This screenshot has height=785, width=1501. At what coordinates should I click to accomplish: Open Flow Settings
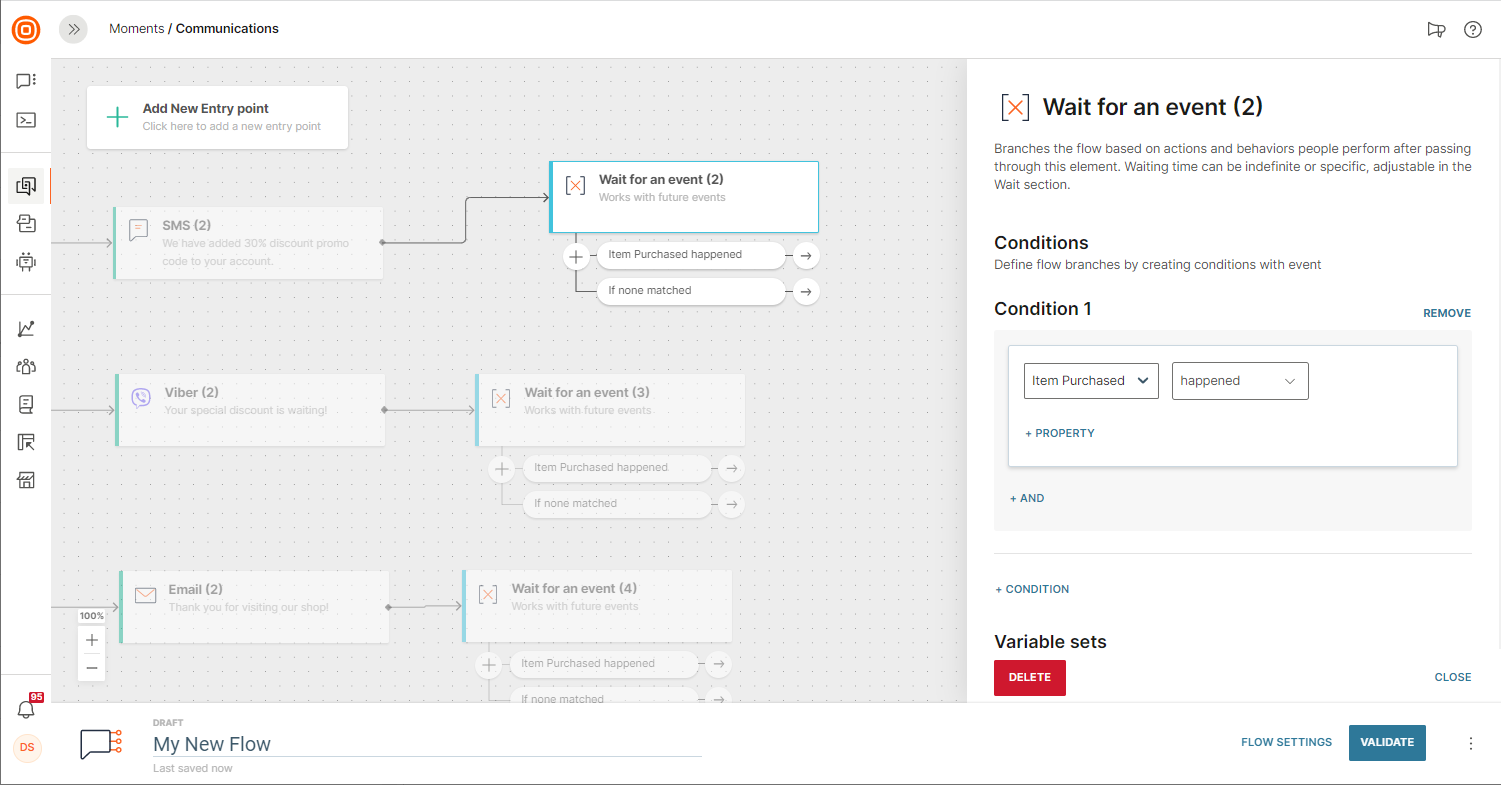pyautogui.click(x=1286, y=743)
